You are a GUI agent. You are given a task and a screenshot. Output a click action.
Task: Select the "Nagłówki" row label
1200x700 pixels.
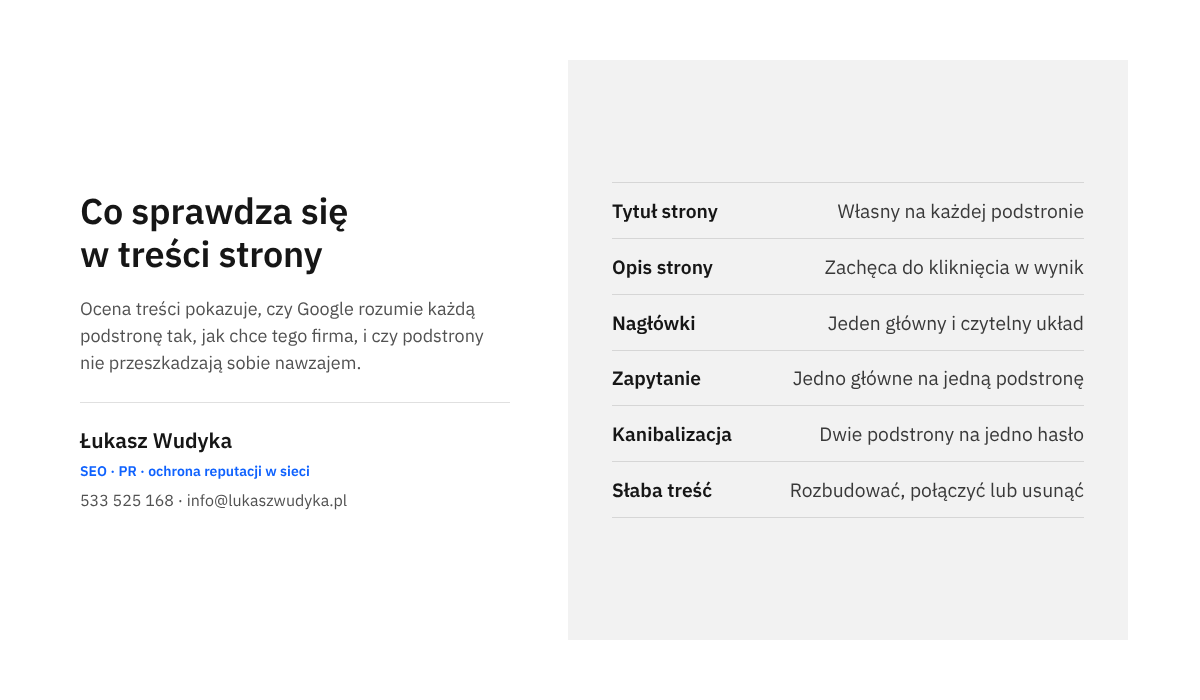pos(654,324)
